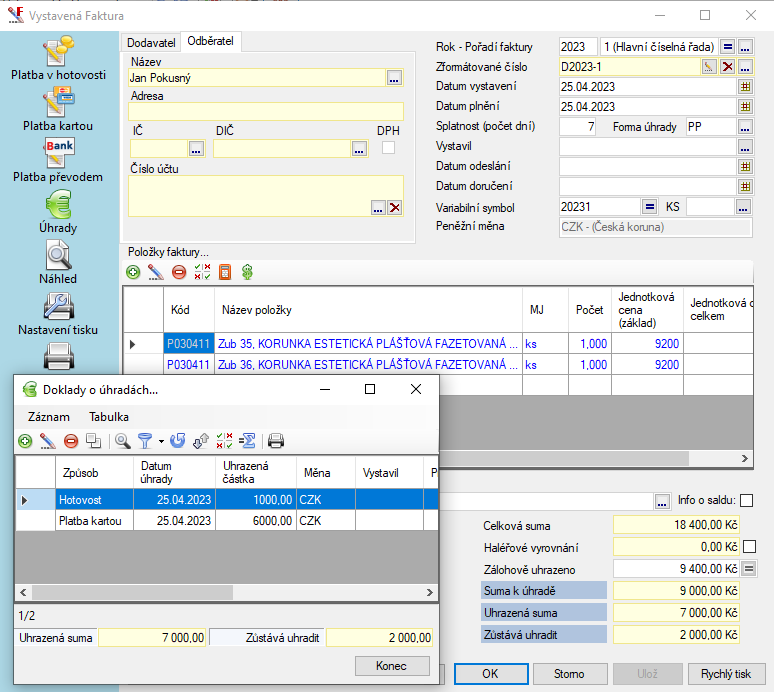Select the Hotovost payment row
Image resolution: width=774 pixels, height=692 pixels.
[227, 500]
